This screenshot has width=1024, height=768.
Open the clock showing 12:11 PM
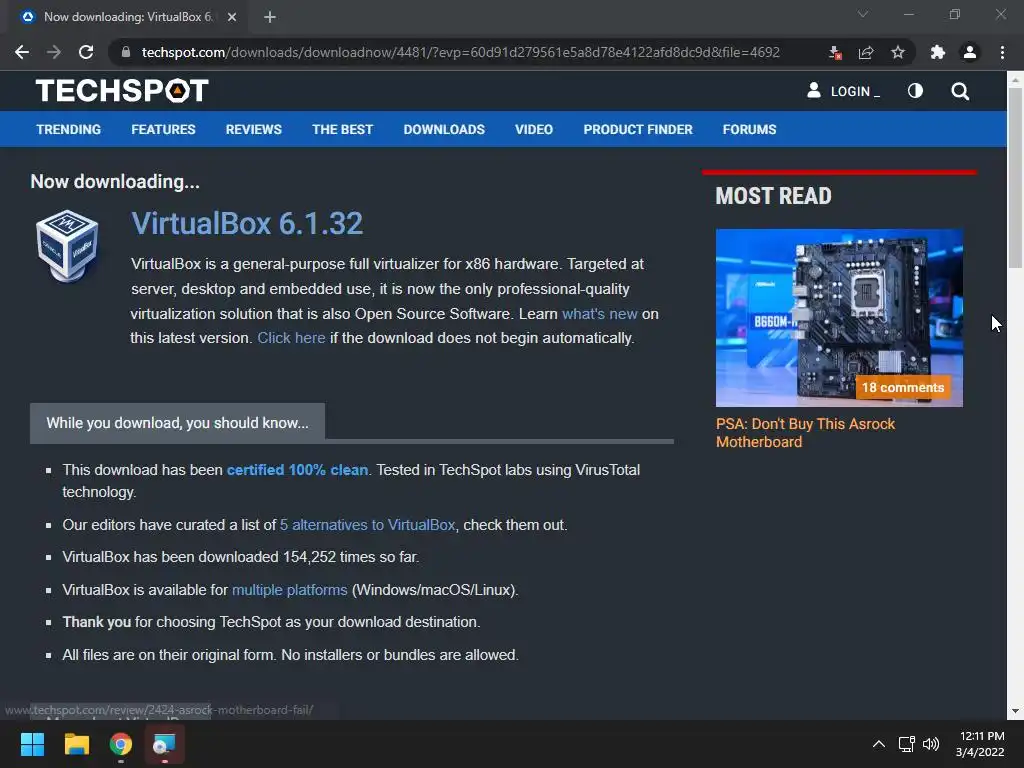coord(980,744)
